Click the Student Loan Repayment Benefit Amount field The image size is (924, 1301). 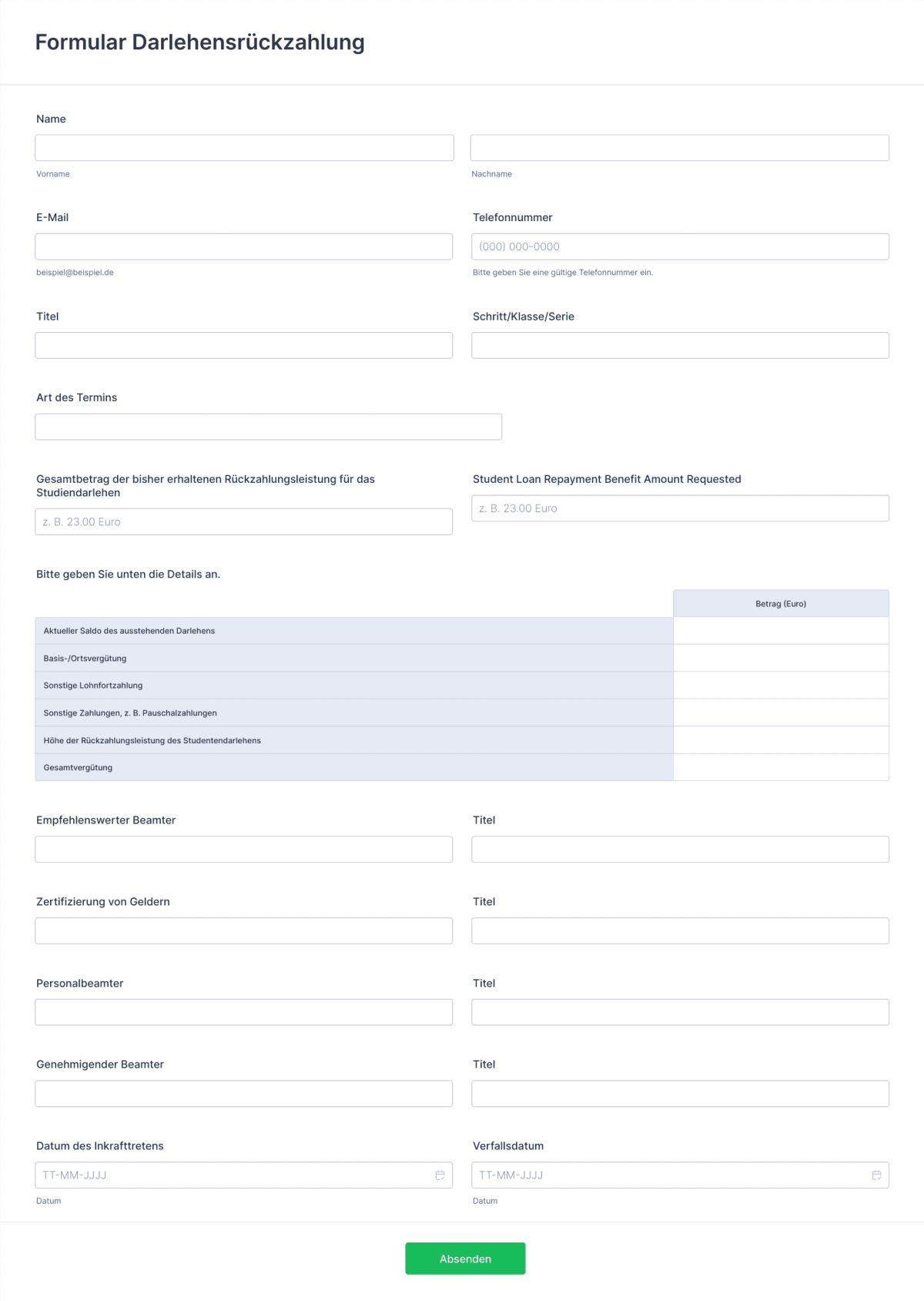(x=680, y=508)
